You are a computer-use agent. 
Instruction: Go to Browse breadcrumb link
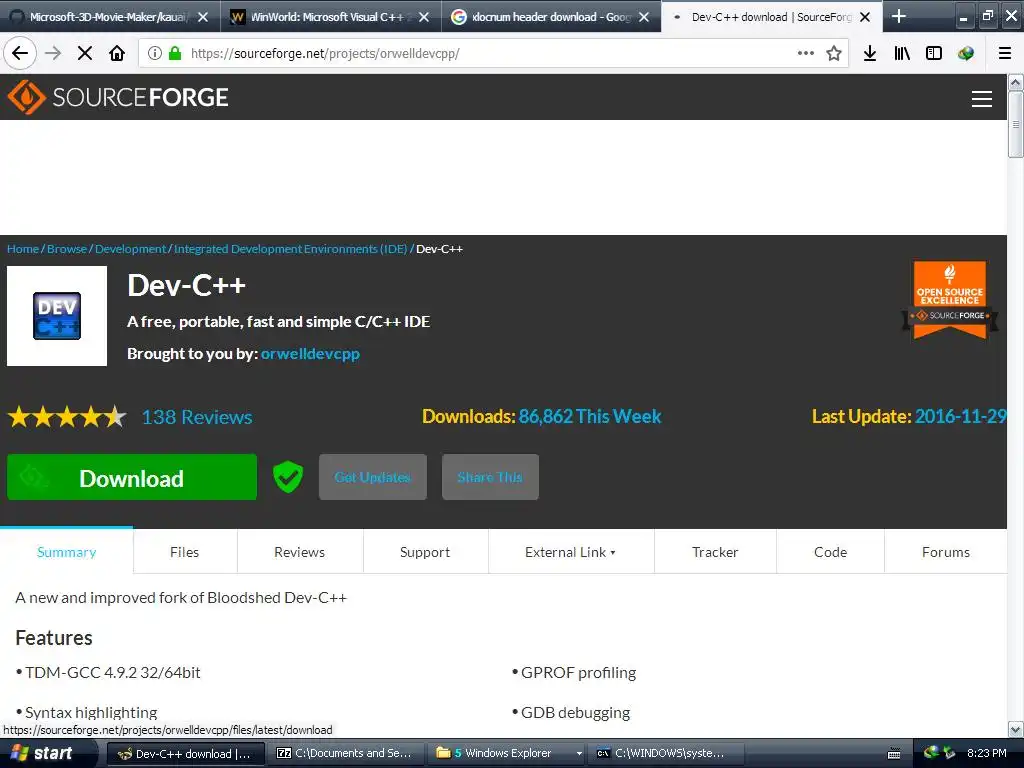click(x=67, y=249)
